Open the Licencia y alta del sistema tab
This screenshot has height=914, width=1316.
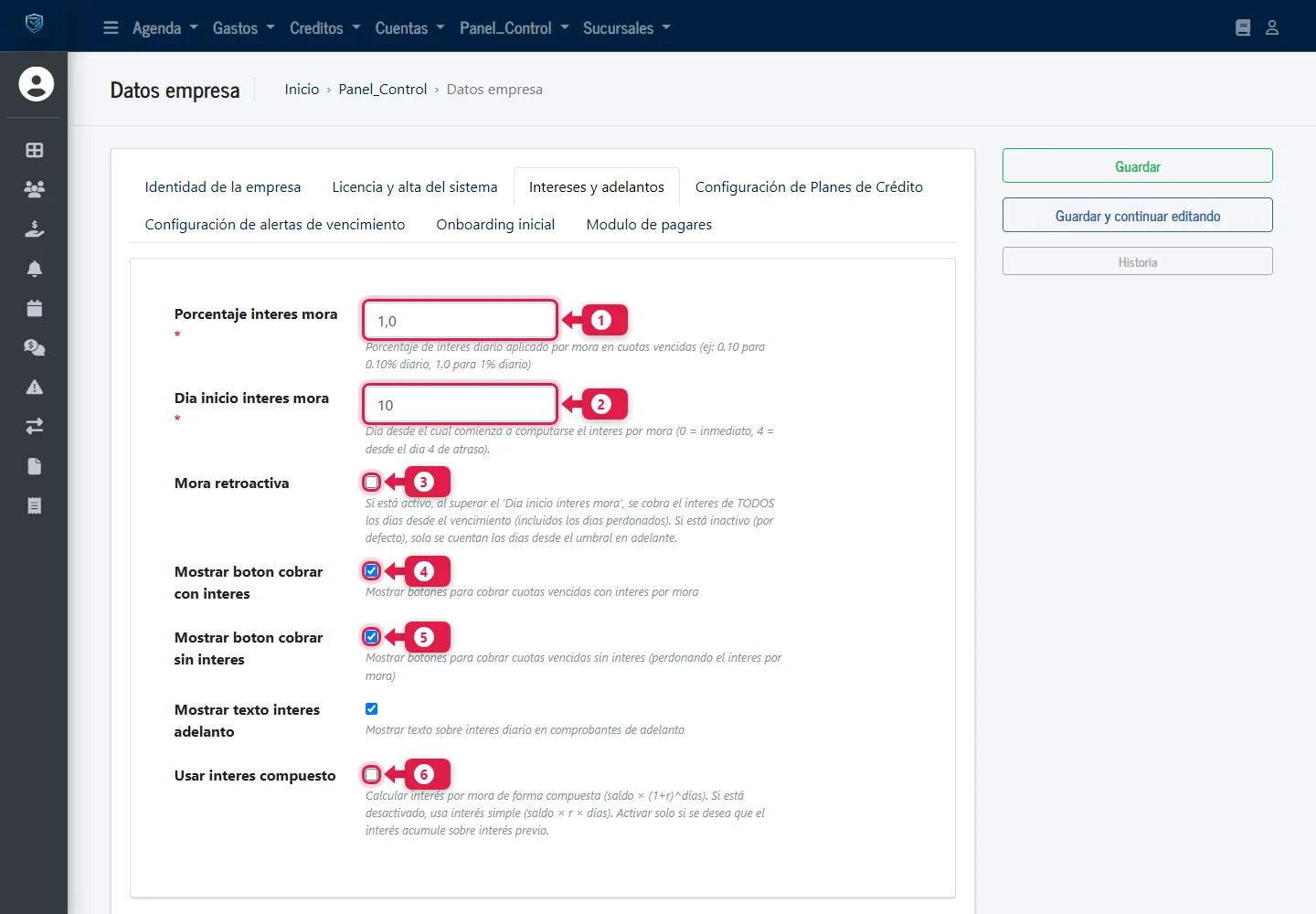pyautogui.click(x=415, y=186)
